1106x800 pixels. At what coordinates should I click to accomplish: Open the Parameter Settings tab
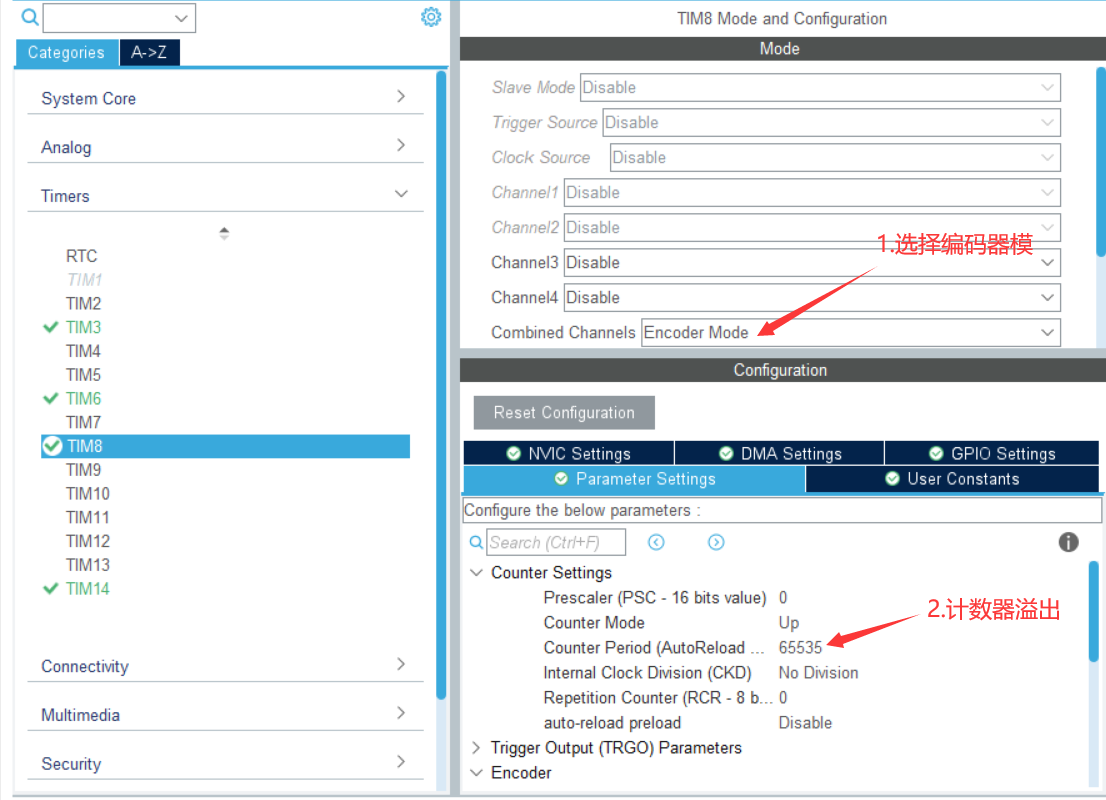click(634, 479)
